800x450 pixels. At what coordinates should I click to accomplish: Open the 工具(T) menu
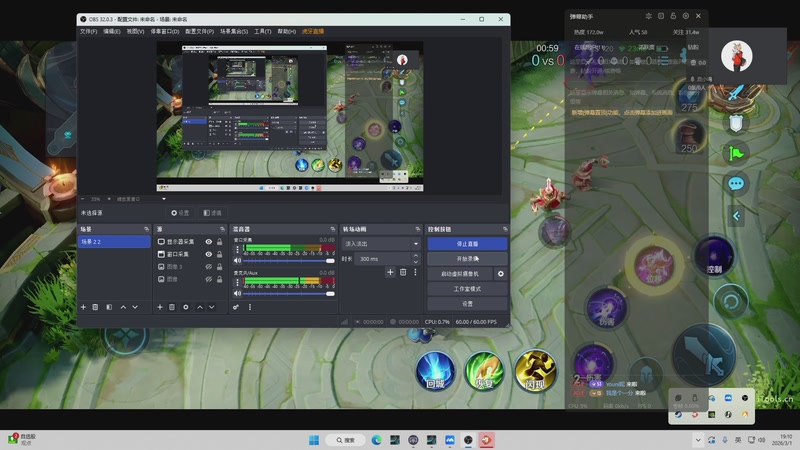coord(263,32)
